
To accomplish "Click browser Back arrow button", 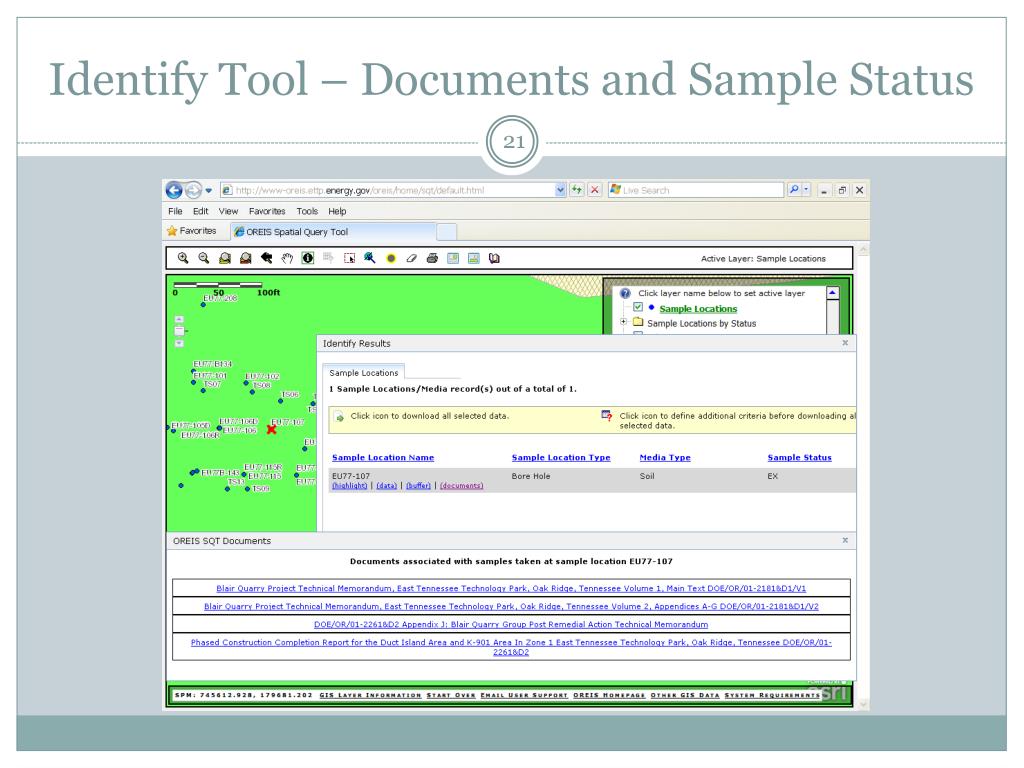I will click(x=174, y=190).
